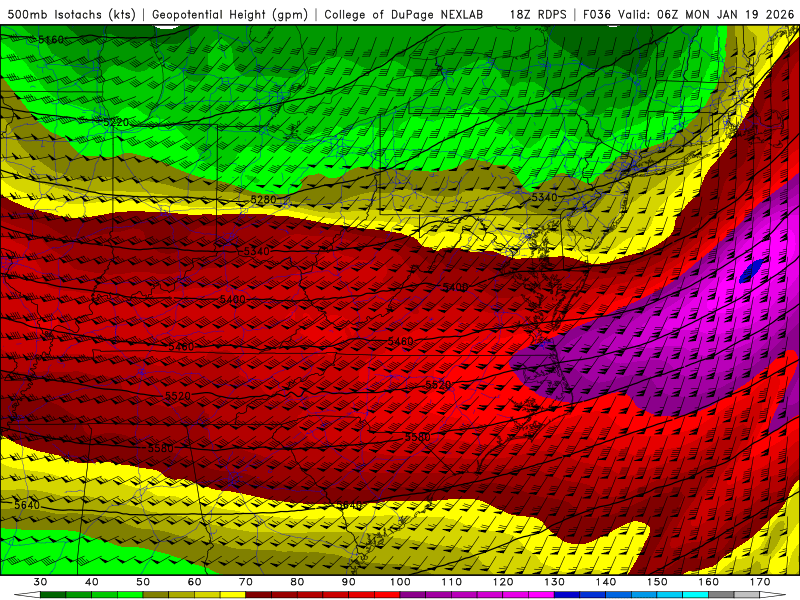Click the '18Z RDPS' model run label
The height and width of the screenshot is (600, 800).
(538, 14)
